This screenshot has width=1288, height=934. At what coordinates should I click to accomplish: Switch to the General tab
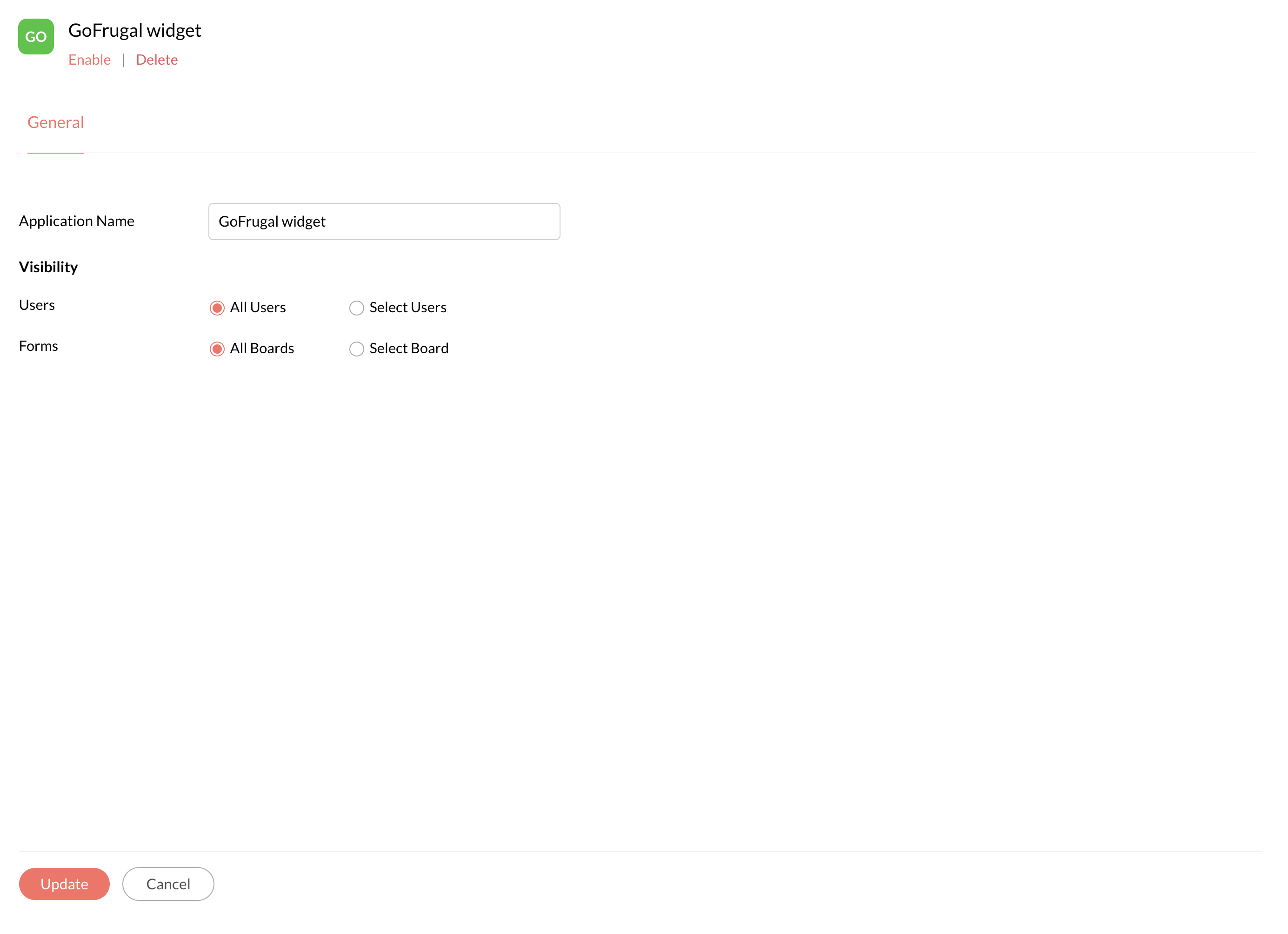pyautogui.click(x=56, y=122)
